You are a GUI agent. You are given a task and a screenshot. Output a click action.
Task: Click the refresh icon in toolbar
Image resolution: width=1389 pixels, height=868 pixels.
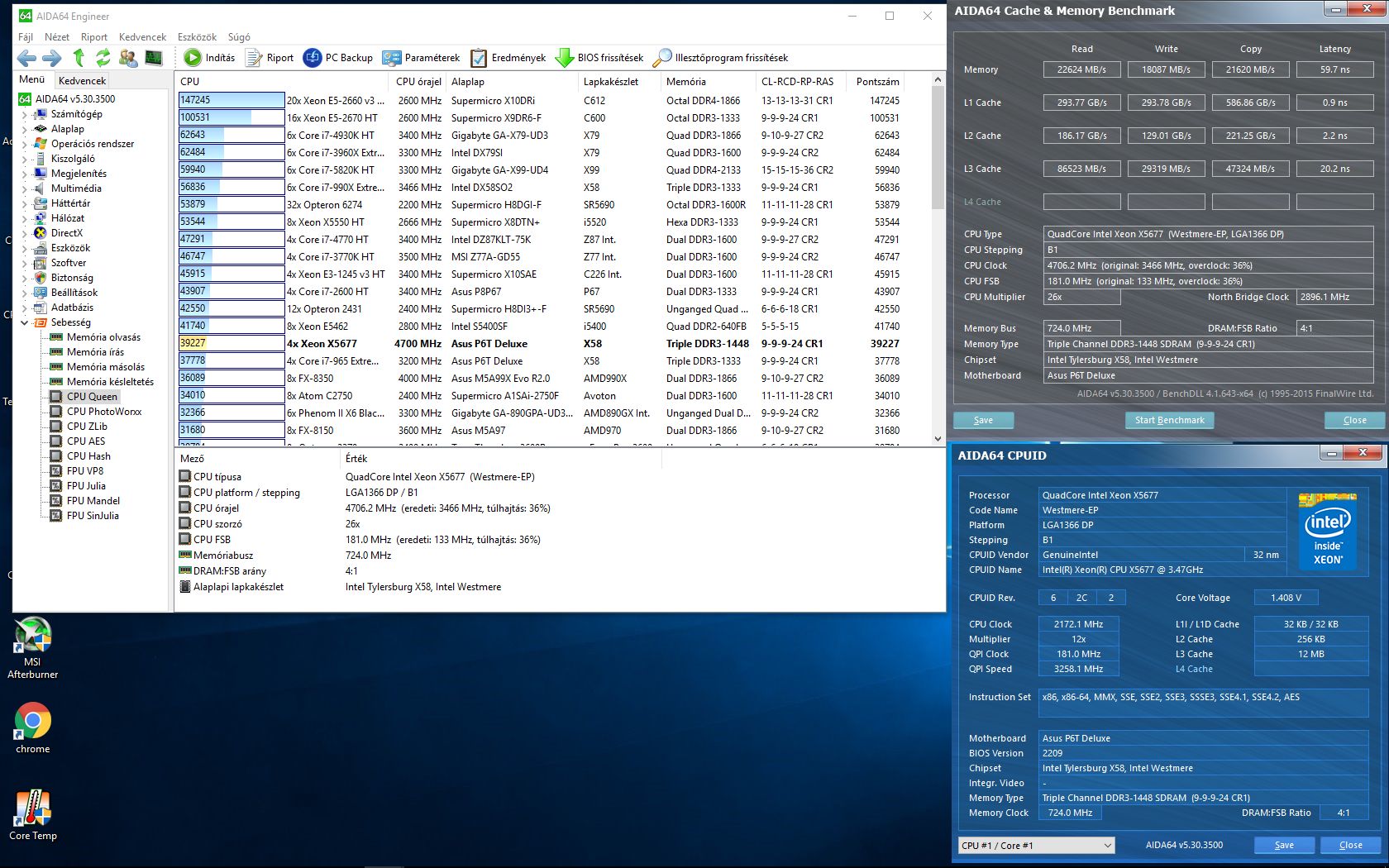click(x=103, y=58)
